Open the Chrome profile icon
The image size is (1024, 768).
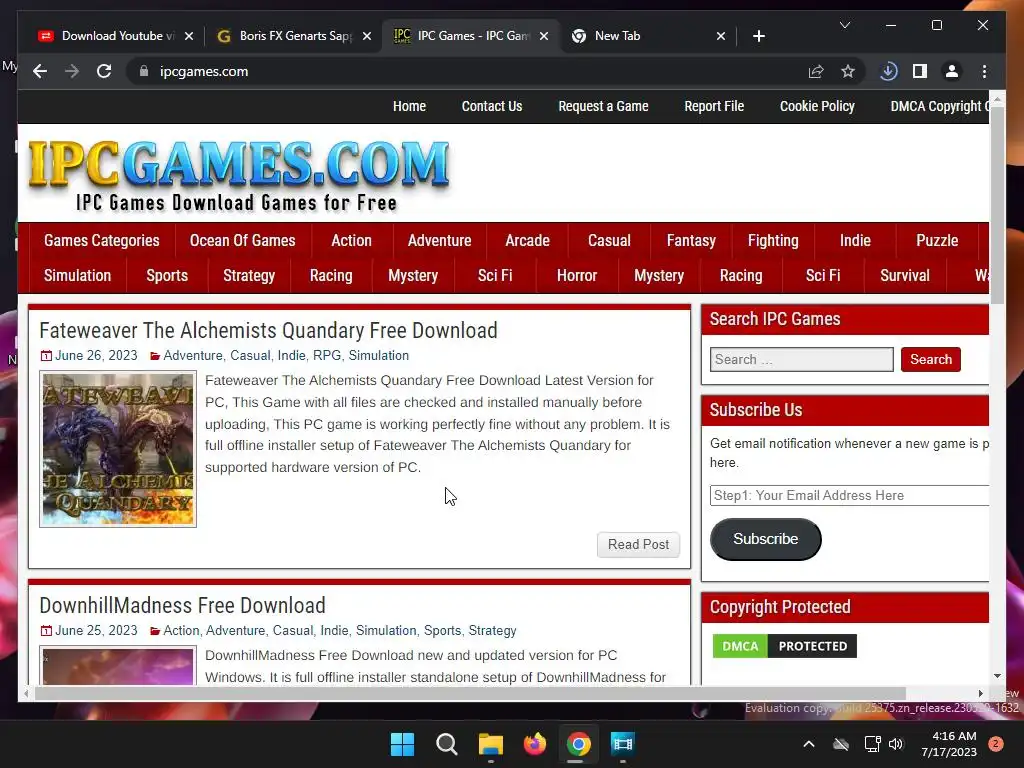tap(952, 71)
